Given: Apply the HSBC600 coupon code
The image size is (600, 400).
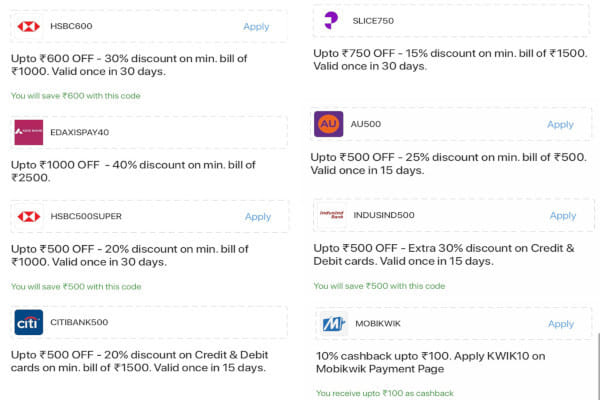Looking at the screenshot, I should [x=256, y=26].
